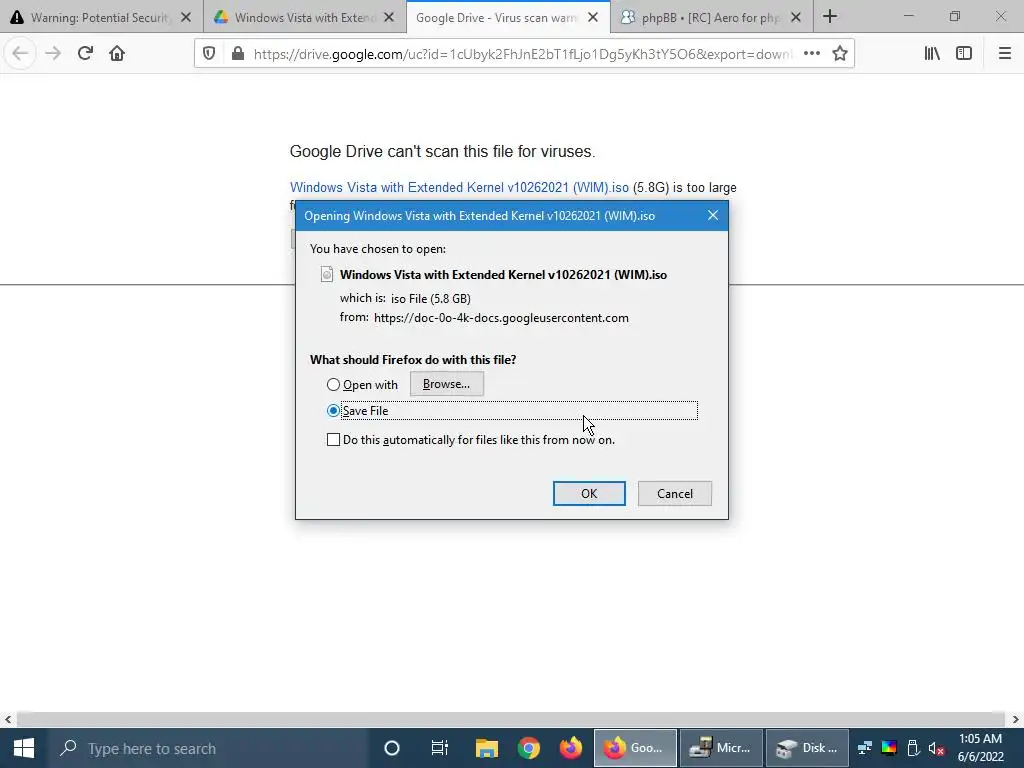Close the Google Drive virus scan tab
The image size is (1024, 768).
593,18
